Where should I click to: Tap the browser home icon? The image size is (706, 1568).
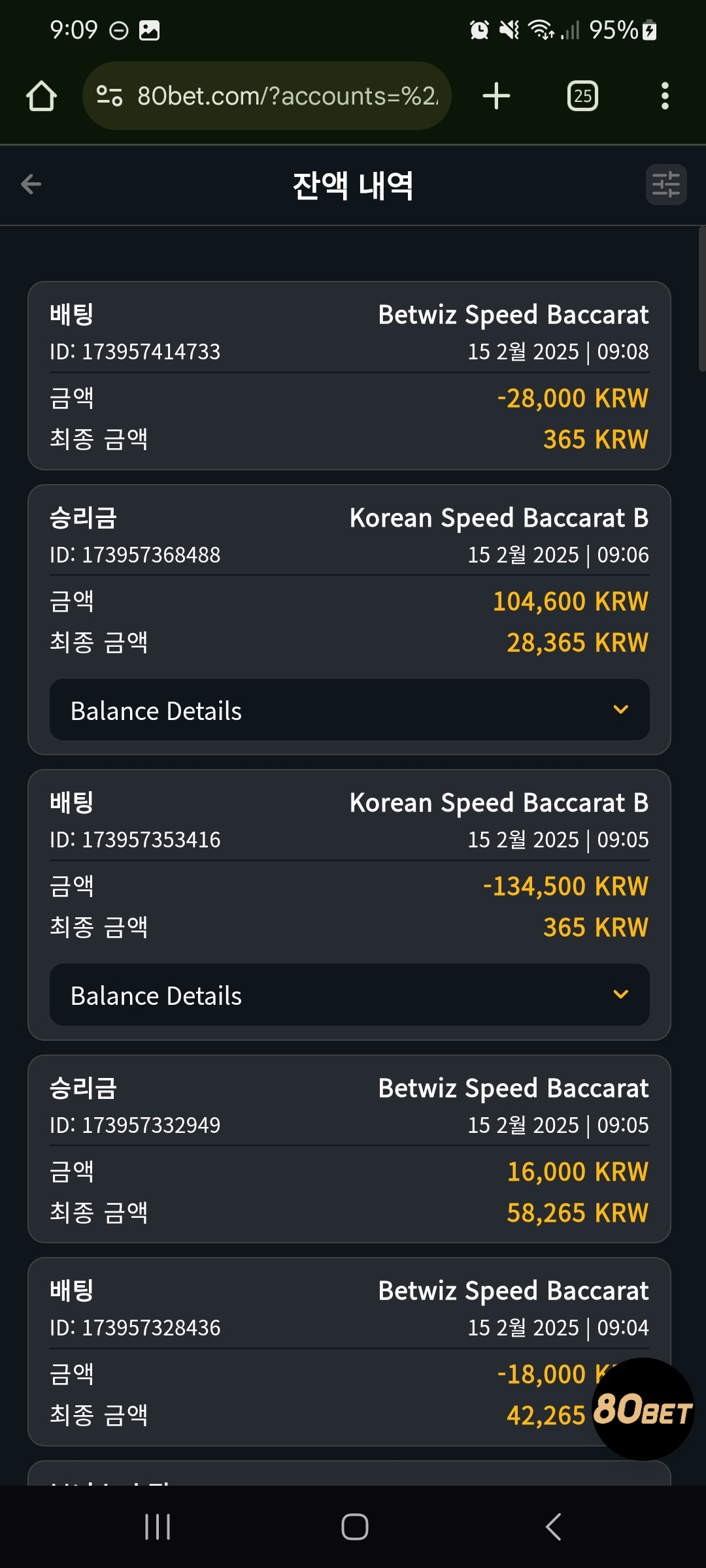coord(41,96)
